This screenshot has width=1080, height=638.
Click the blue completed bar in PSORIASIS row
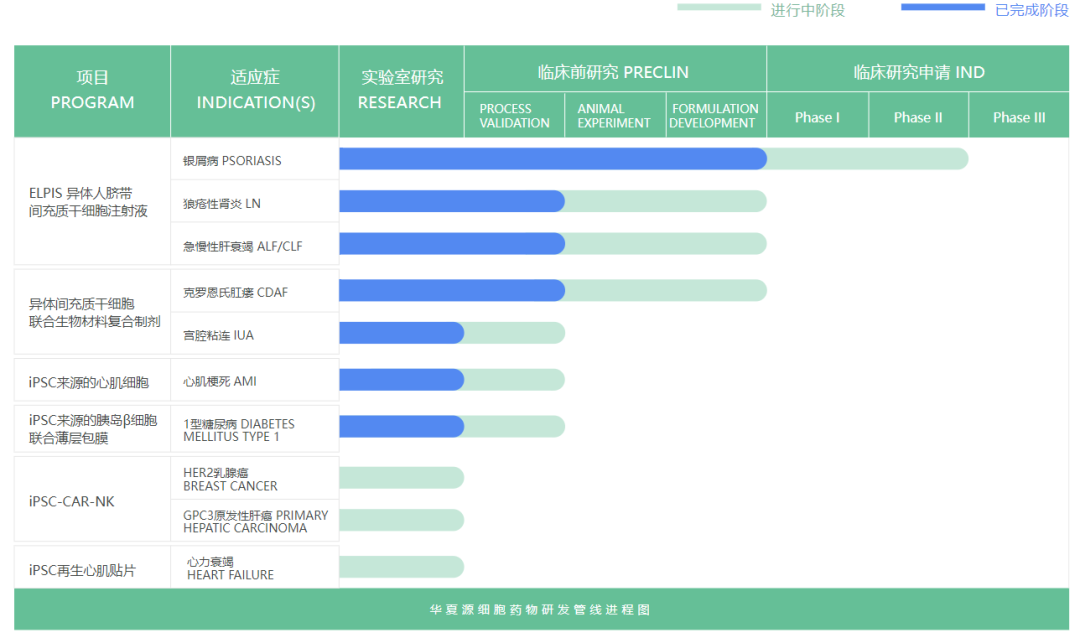pyautogui.click(x=552, y=159)
